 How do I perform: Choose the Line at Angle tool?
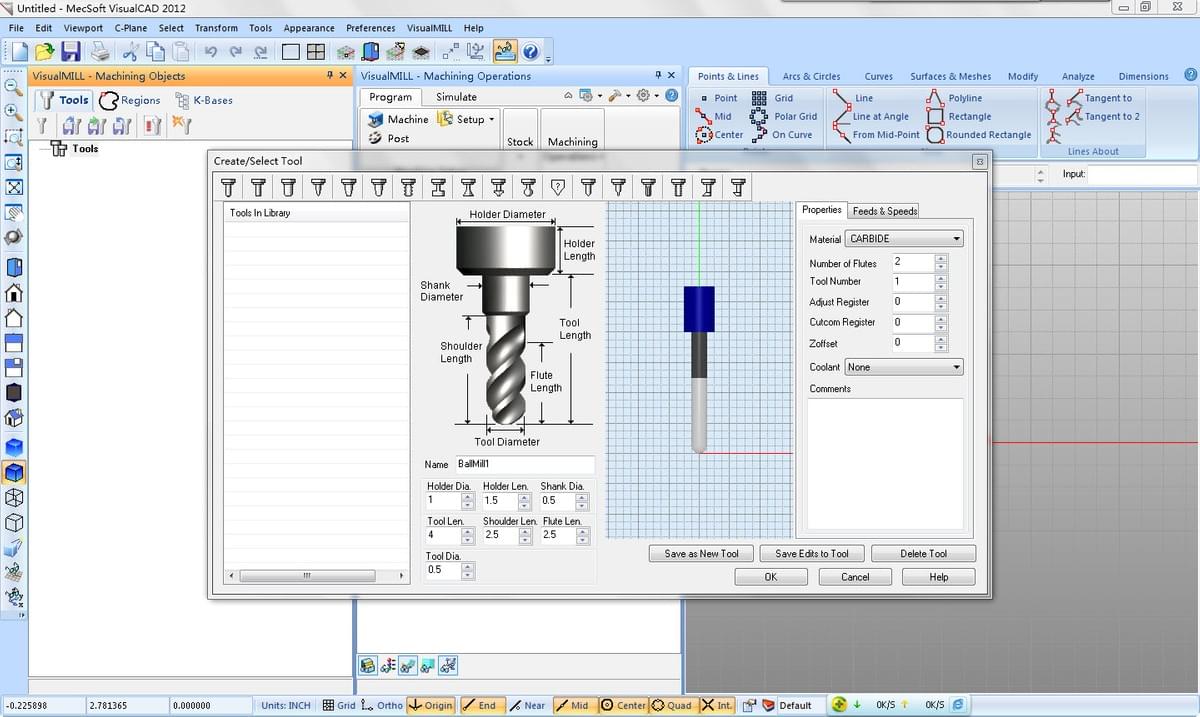870,116
